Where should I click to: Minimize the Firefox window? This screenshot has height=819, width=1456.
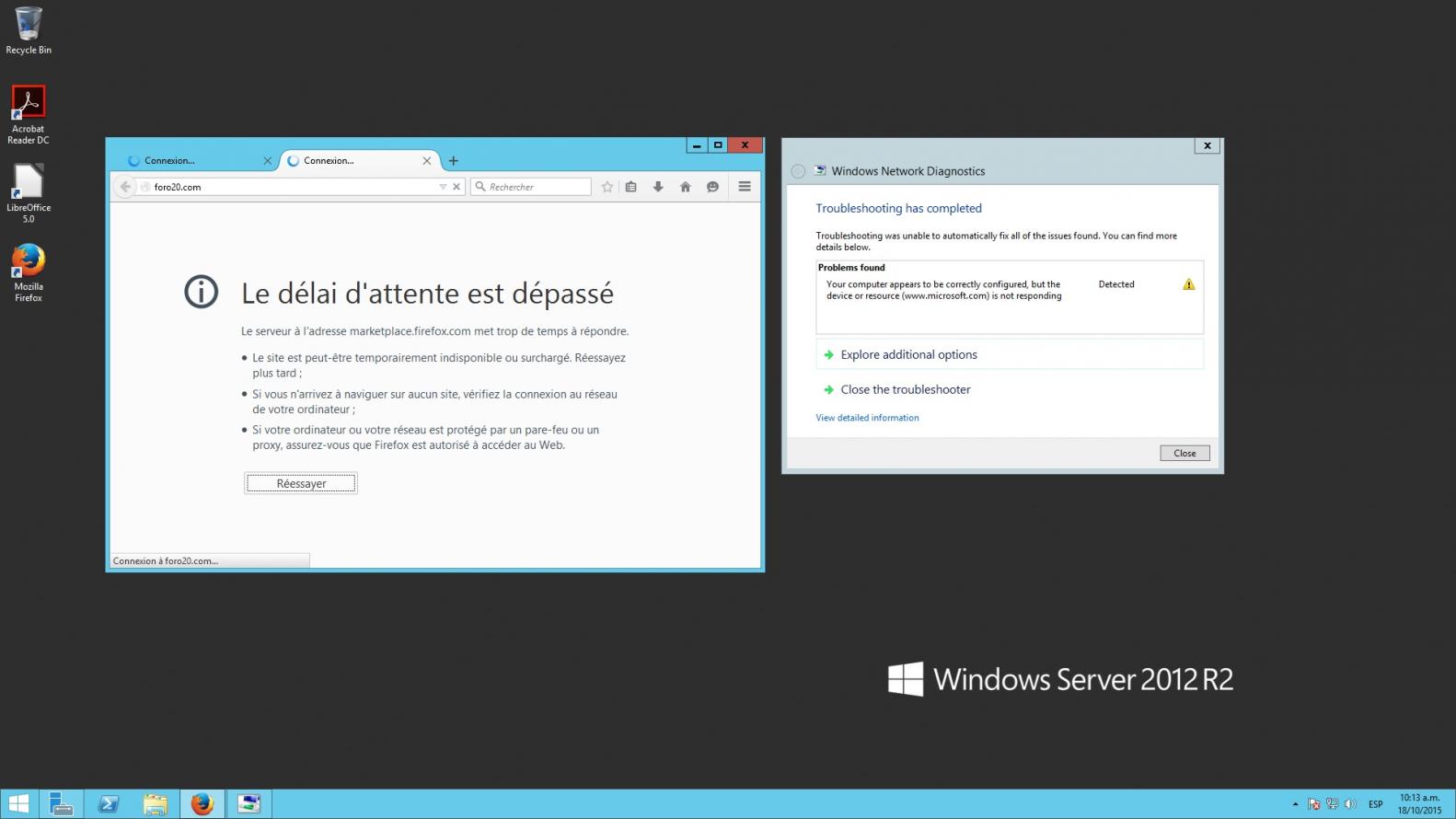697,145
